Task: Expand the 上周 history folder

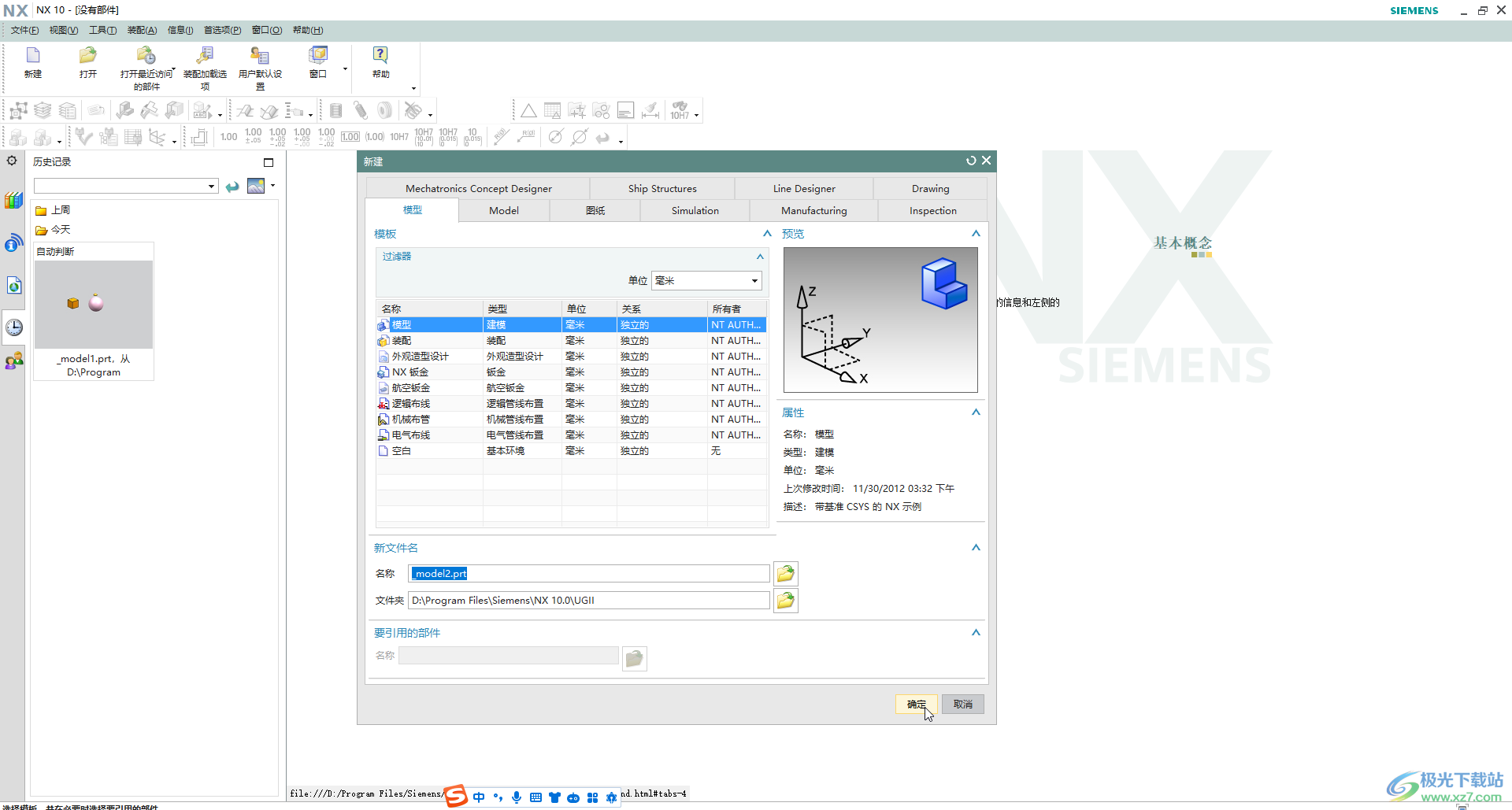Action: point(53,210)
